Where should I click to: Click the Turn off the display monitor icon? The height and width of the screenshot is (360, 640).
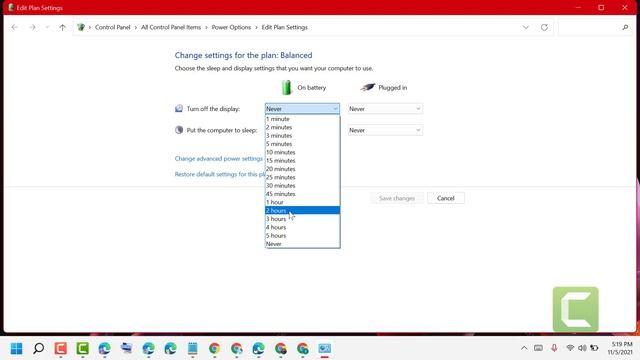coord(179,109)
